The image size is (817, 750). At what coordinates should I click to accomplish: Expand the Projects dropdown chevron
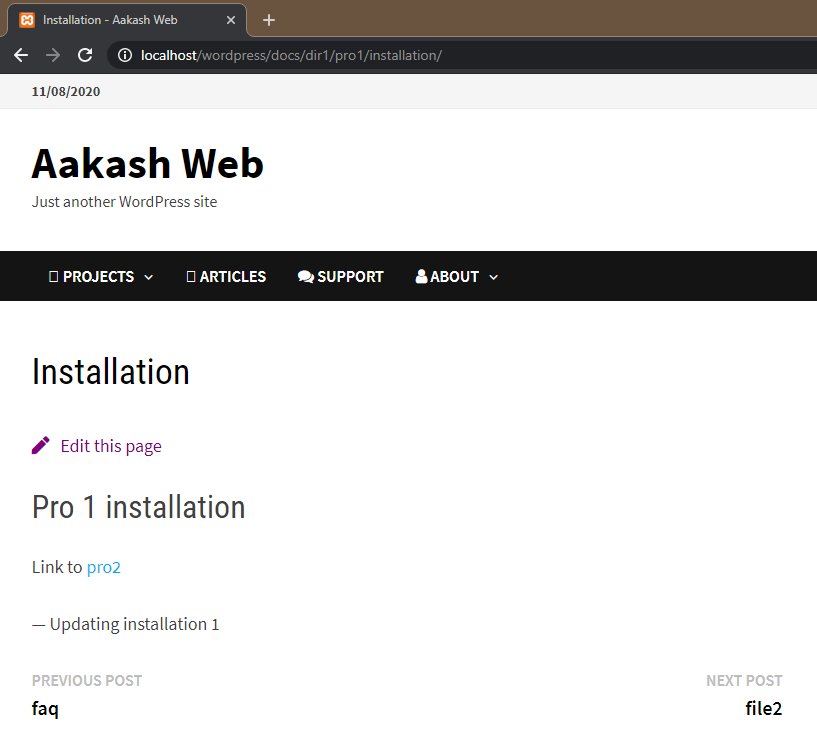tap(148, 277)
